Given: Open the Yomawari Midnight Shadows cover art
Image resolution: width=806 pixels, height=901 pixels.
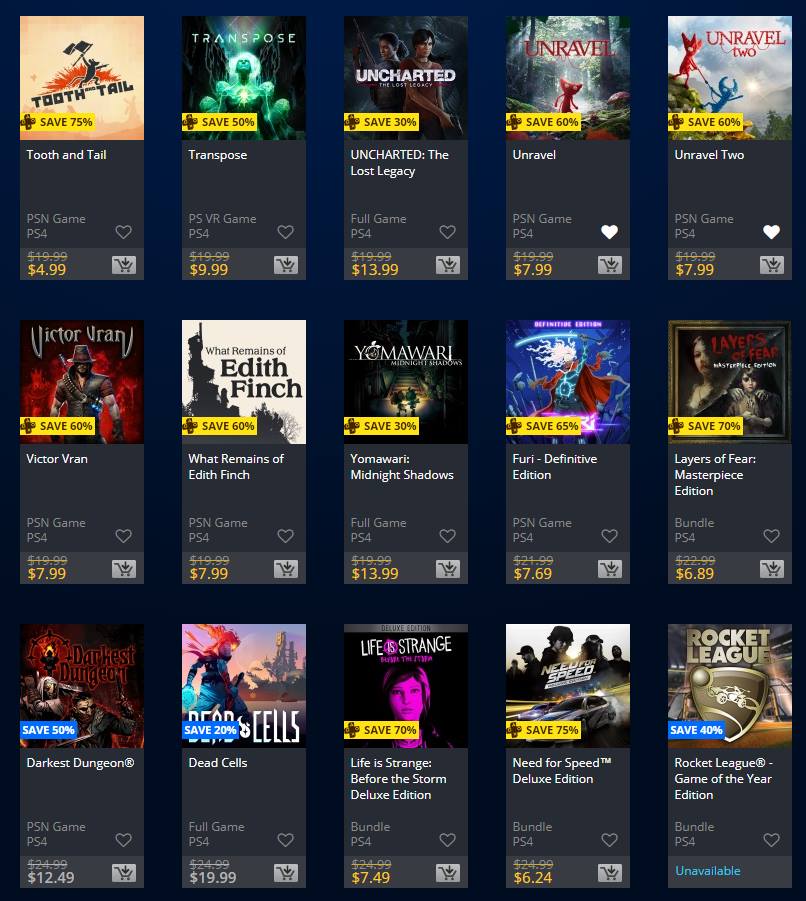Looking at the screenshot, I should point(406,382).
